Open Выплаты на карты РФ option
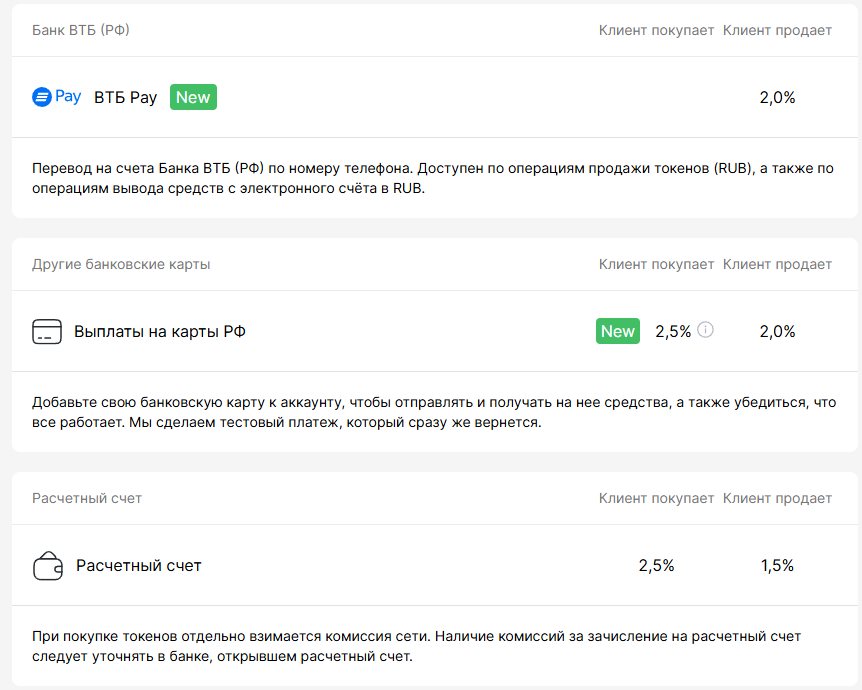Screen dimensions: 862x690 point(160,332)
